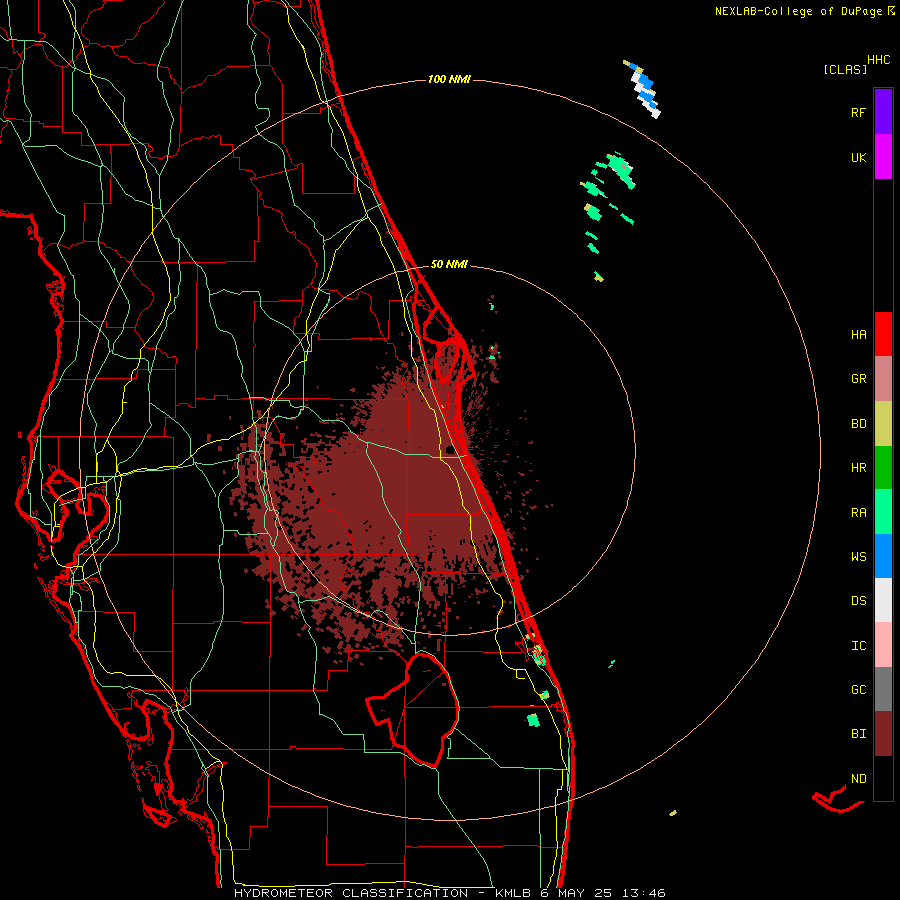Click the "[CLAS]" units label
Viewport: 900px width, 900px height.
coord(845,69)
